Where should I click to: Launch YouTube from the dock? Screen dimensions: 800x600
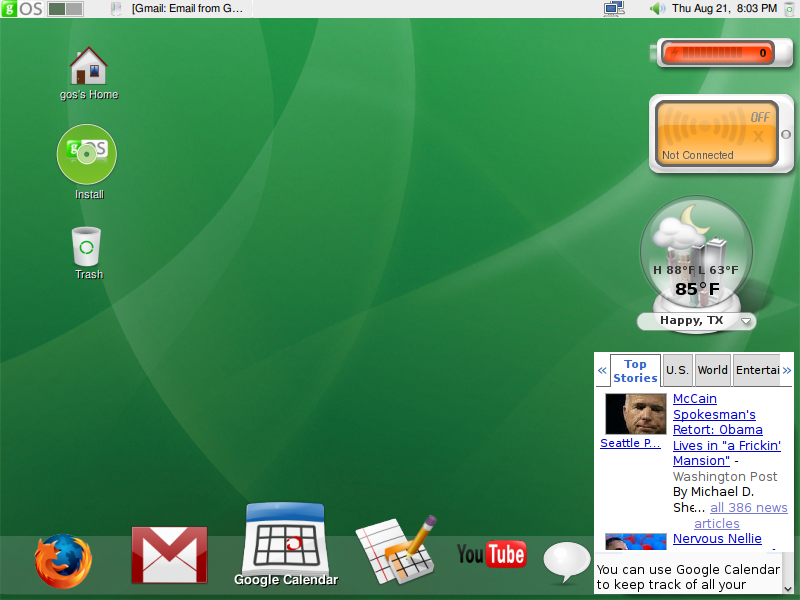[x=491, y=554]
